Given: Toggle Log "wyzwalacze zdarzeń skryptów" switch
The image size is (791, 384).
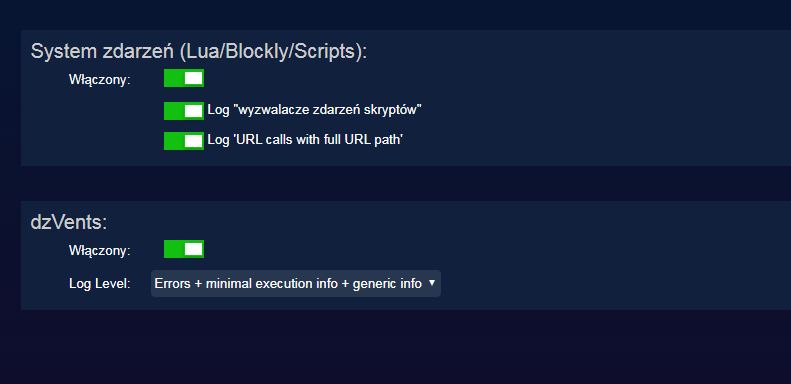Looking at the screenshot, I should 184,111.
